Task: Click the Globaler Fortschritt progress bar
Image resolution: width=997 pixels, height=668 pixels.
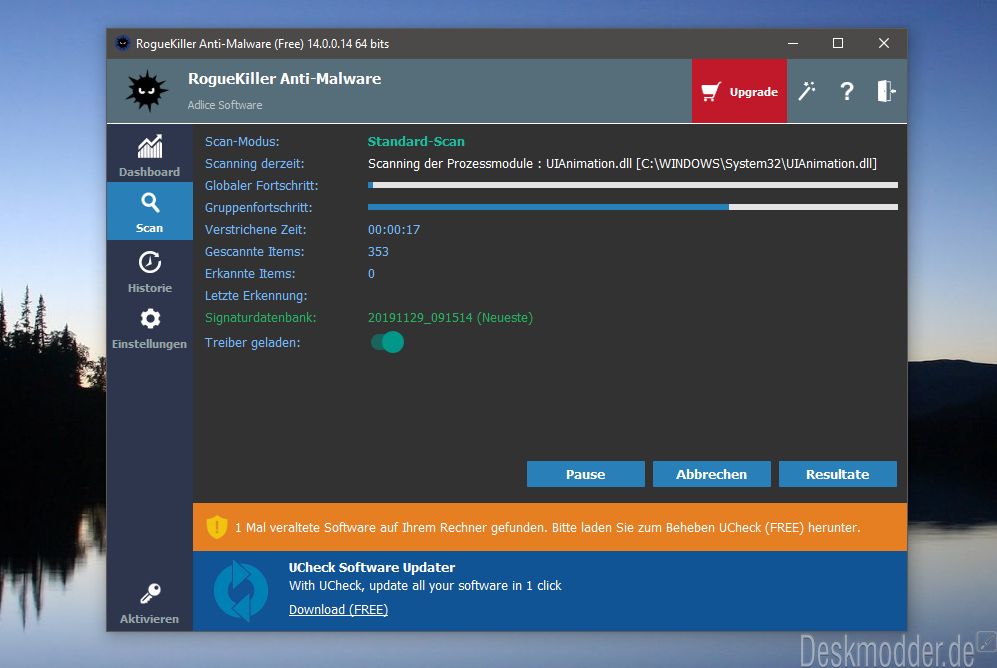Action: 633,186
